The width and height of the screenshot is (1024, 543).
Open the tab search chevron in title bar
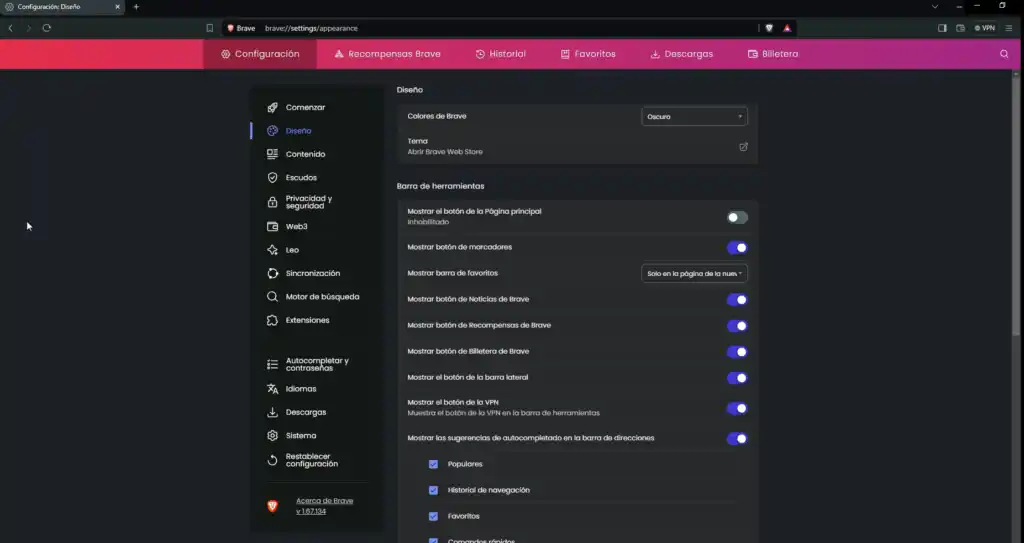pos(935,7)
